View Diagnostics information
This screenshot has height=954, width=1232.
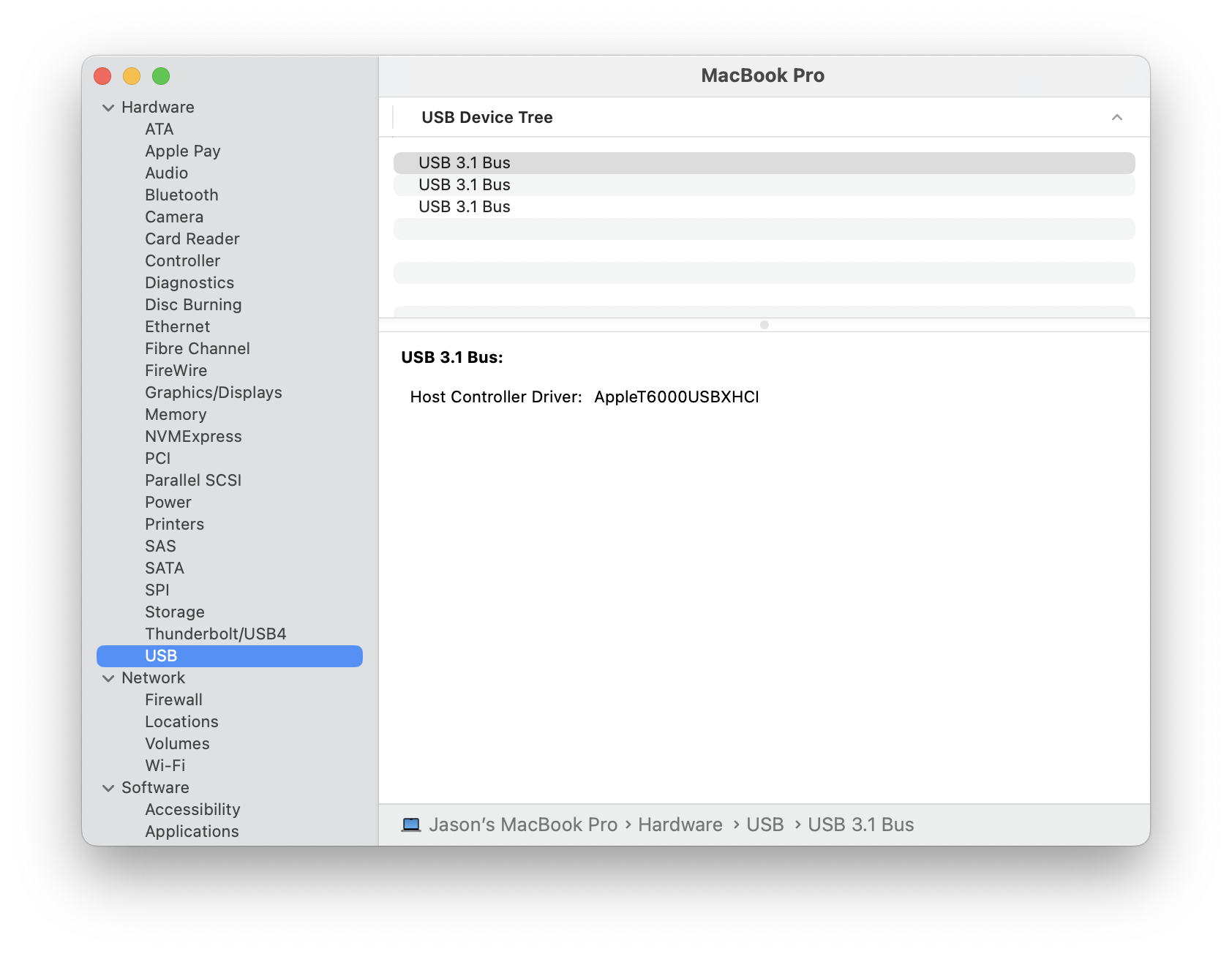(189, 283)
